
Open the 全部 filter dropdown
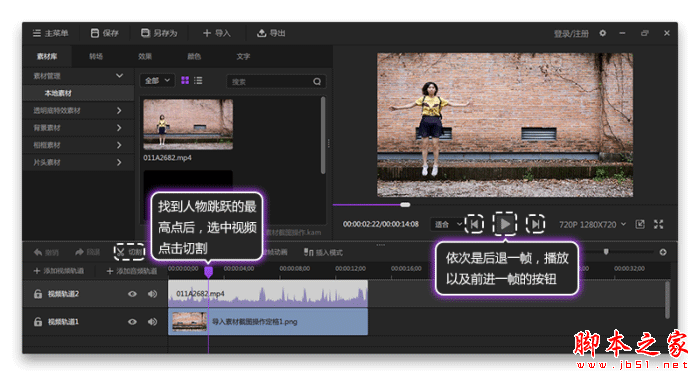157,81
